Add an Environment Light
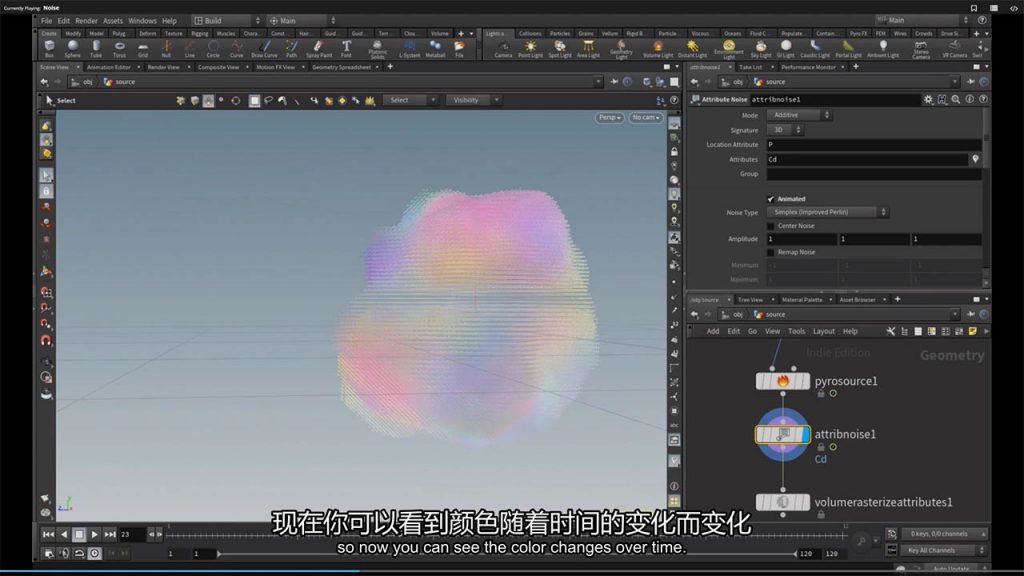This screenshot has height=576, width=1024. [x=729, y=49]
